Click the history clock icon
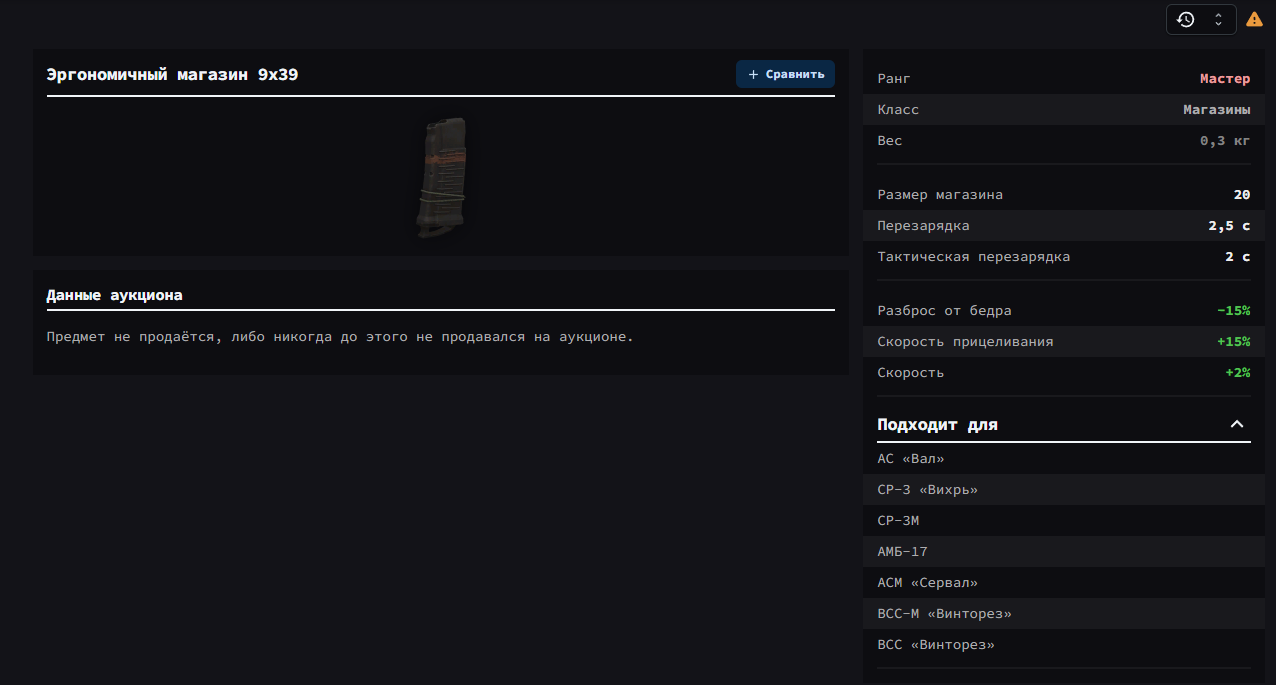The image size is (1276, 685). coord(1186,19)
